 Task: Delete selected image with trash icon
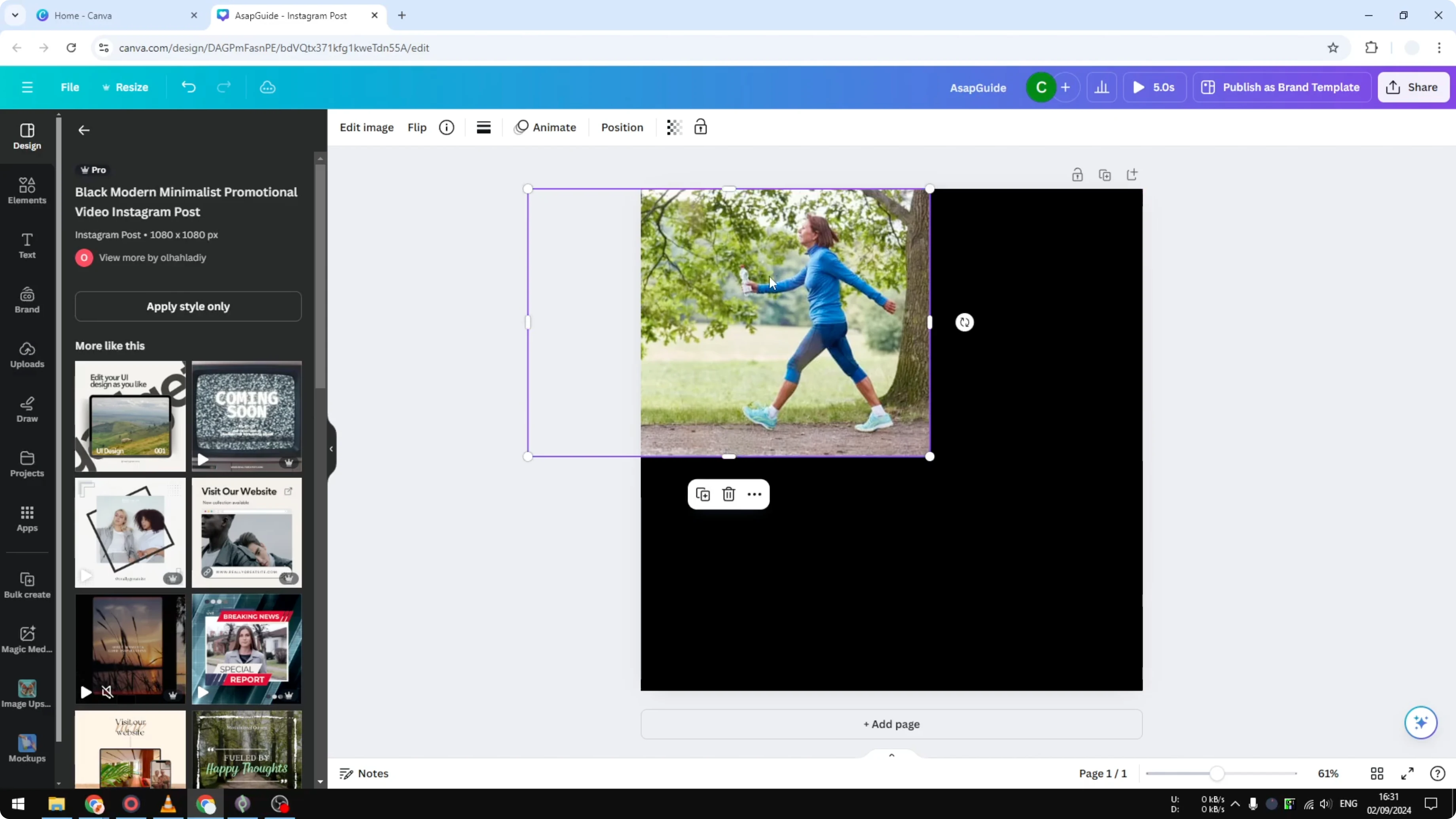tap(728, 495)
